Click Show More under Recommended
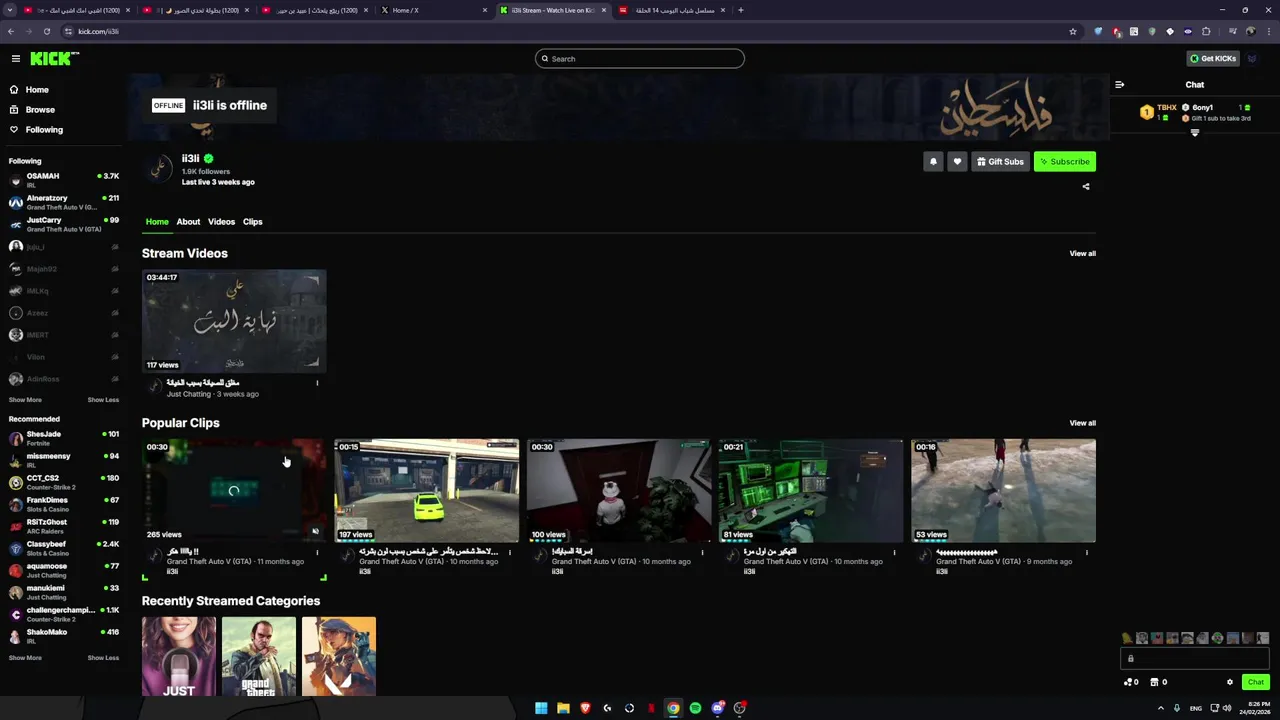The width and height of the screenshot is (1280, 720). 25,658
